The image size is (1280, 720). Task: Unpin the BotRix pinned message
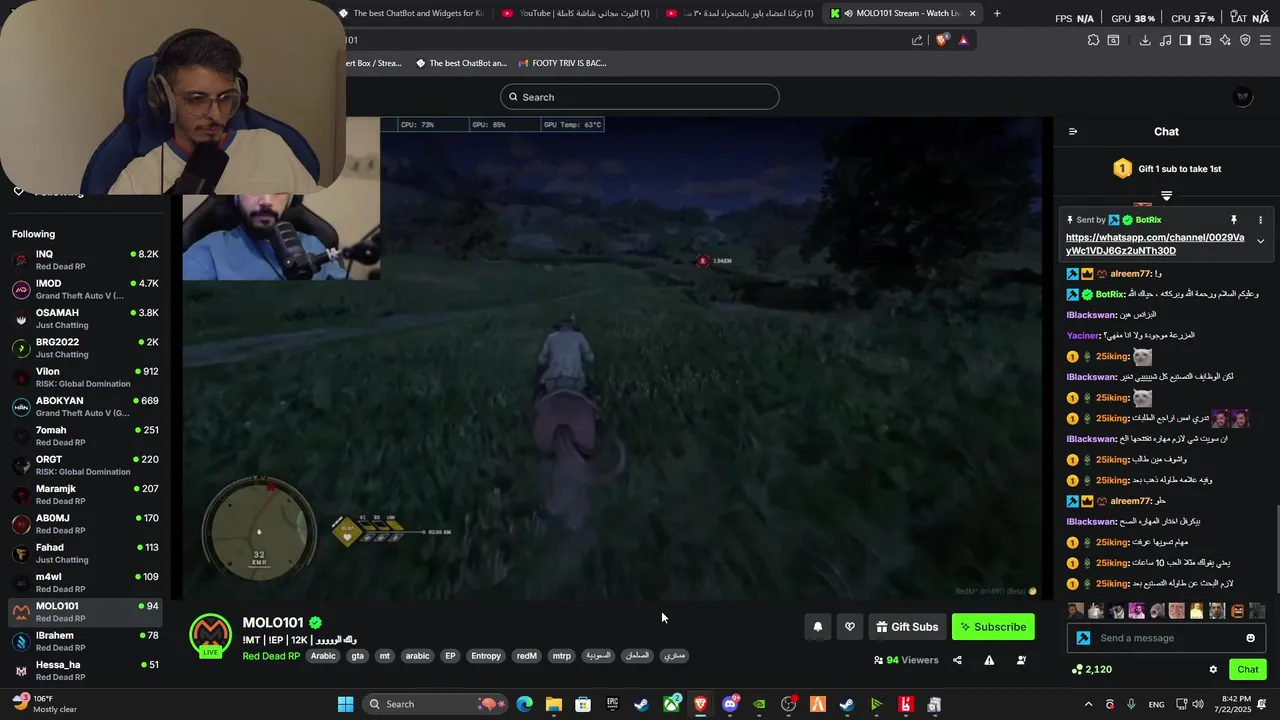pyautogui.click(x=1234, y=220)
